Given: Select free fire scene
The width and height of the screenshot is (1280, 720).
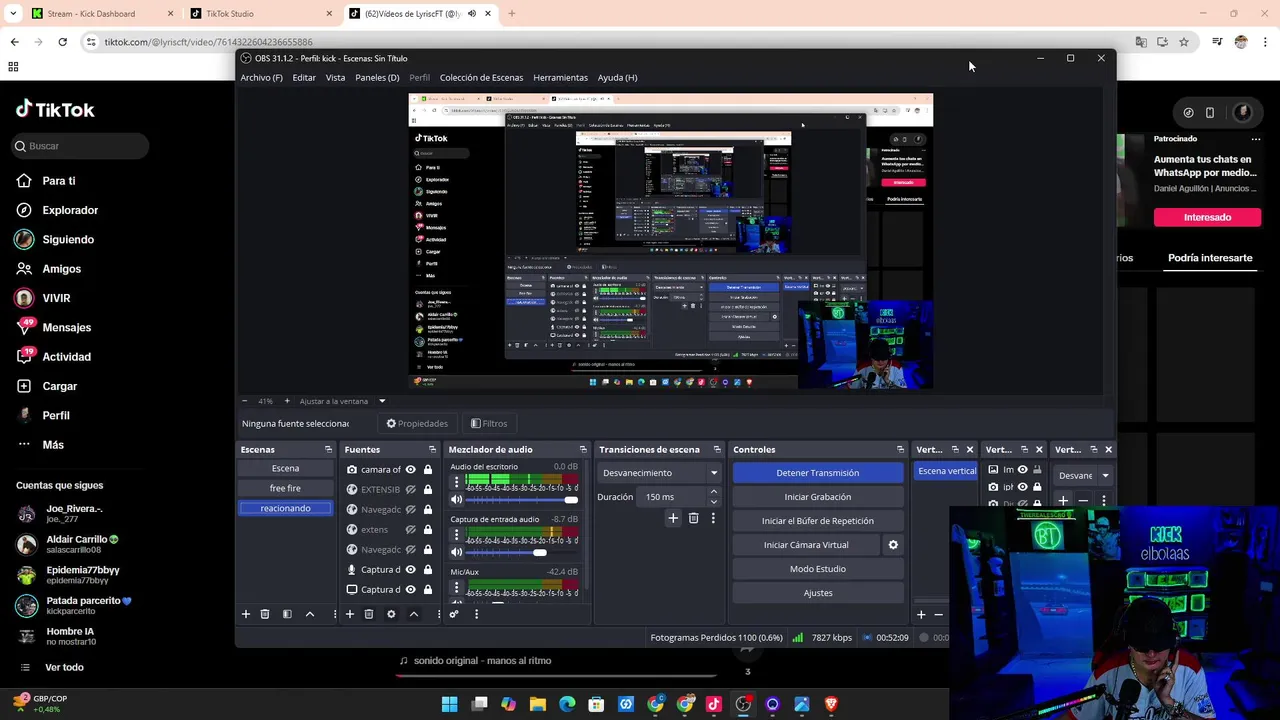Looking at the screenshot, I should pos(285,488).
